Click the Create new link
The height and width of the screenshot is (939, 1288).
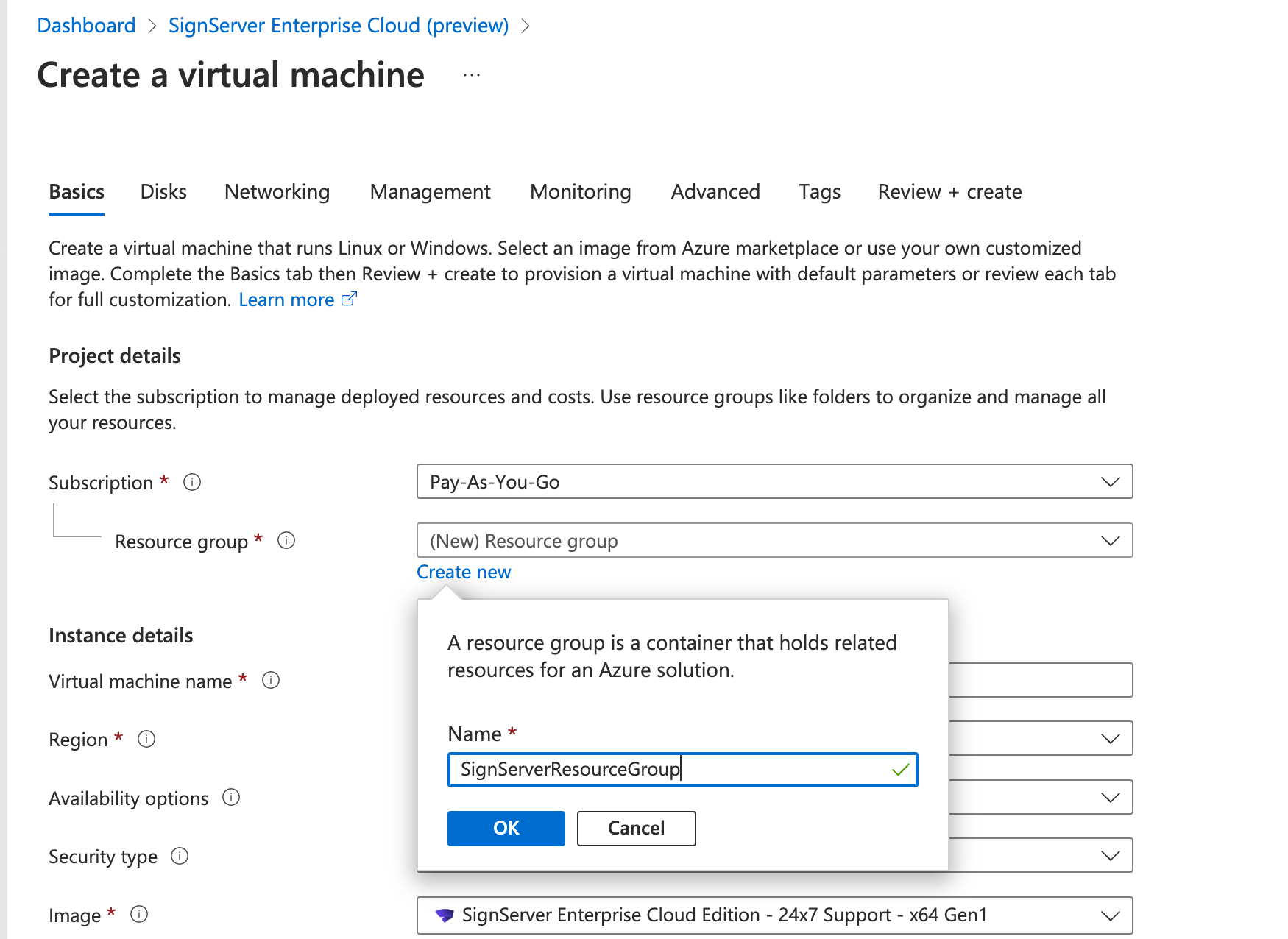click(x=464, y=573)
